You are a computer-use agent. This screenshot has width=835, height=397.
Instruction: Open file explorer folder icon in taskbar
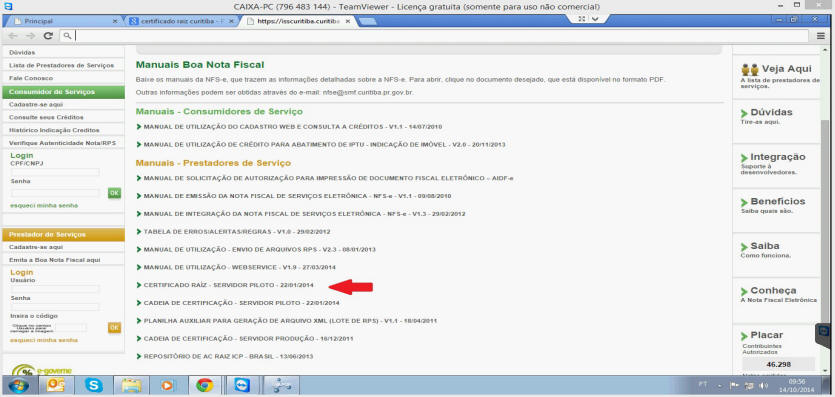tap(130, 385)
